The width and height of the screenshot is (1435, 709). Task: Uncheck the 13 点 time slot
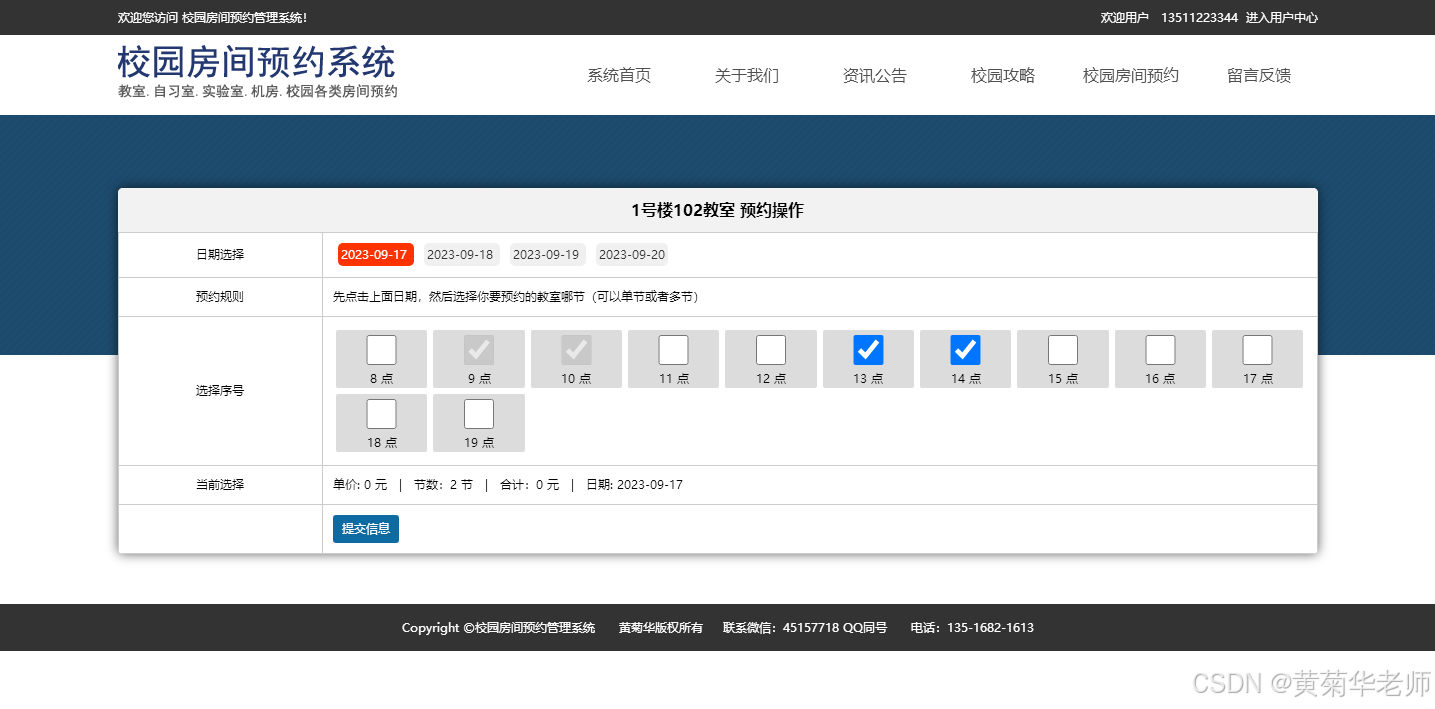868,350
